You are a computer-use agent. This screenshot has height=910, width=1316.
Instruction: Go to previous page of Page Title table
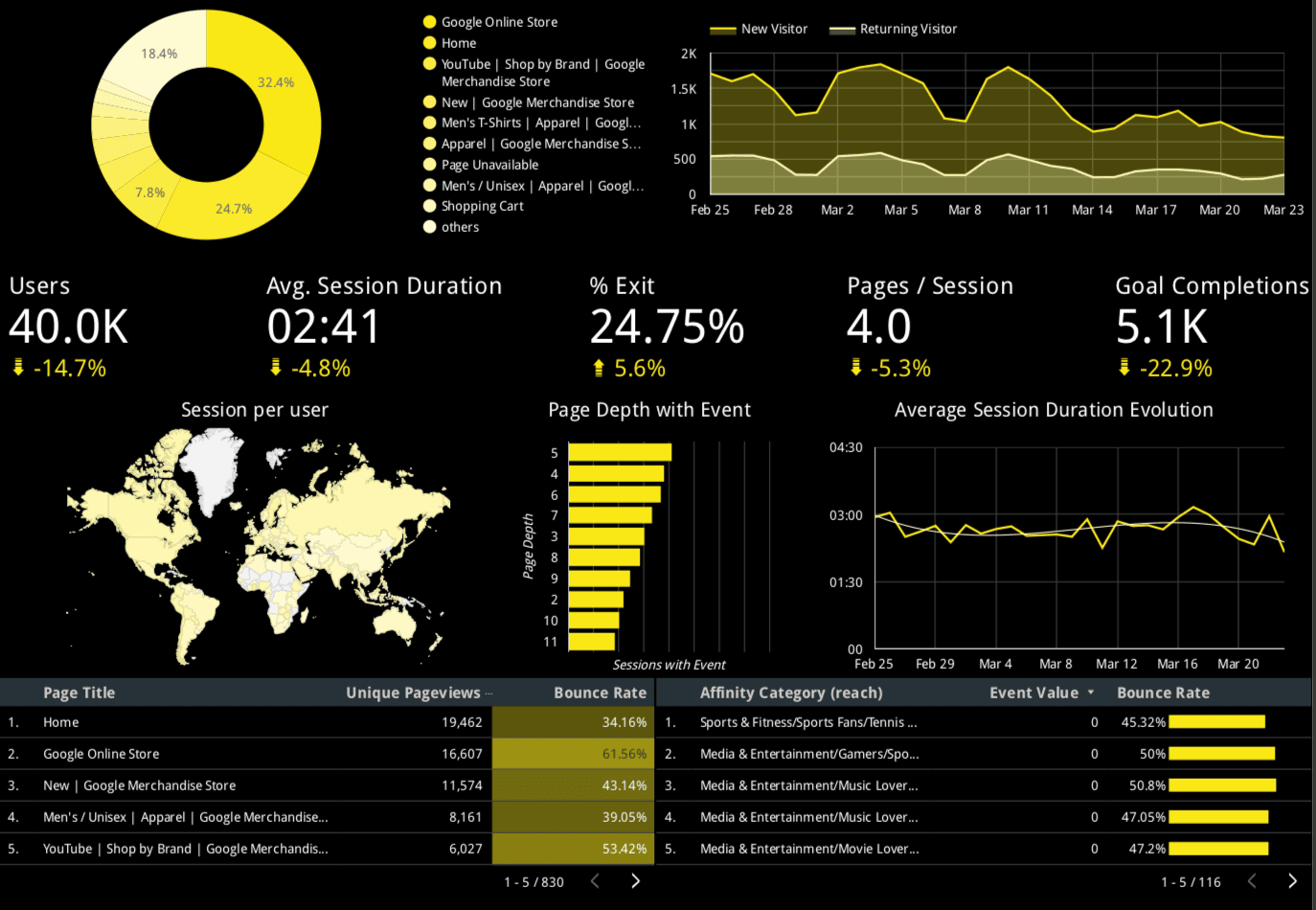click(x=595, y=880)
